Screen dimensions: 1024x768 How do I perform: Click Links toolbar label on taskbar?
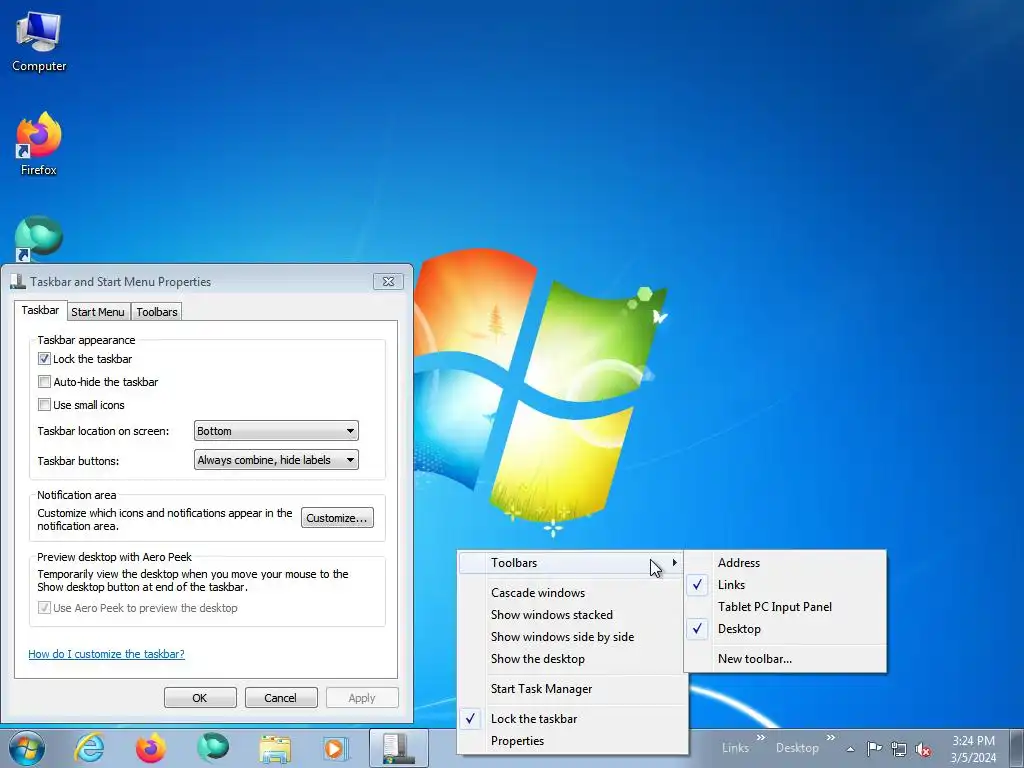click(x=735, y=748)
